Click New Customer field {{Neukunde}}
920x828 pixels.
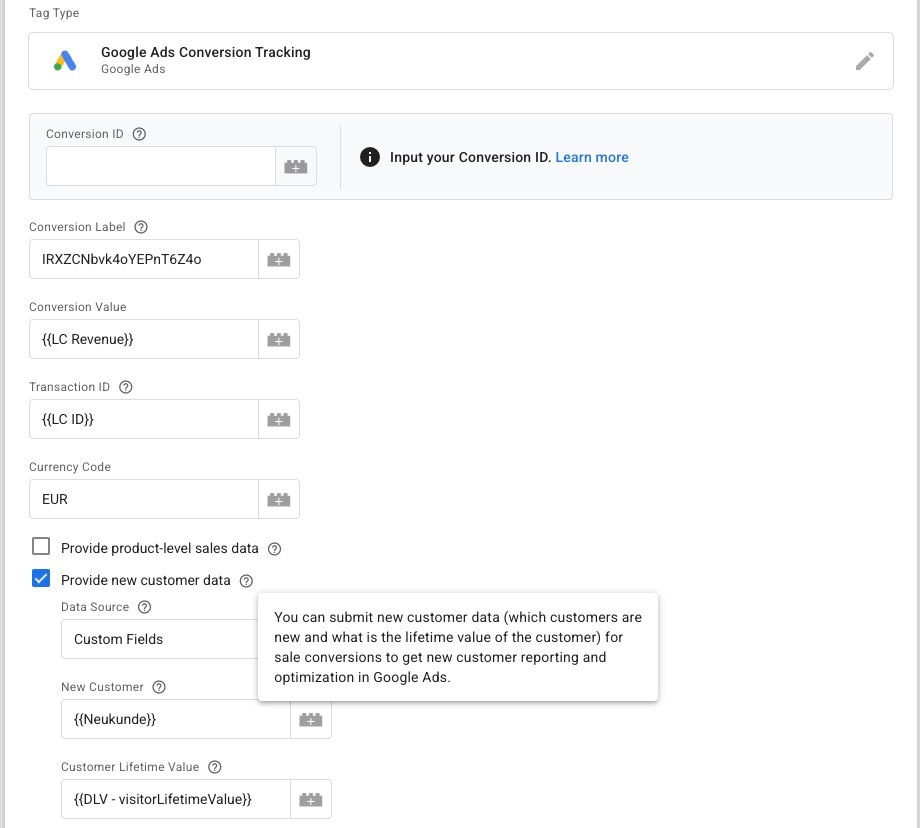click(x=176, y=719)
